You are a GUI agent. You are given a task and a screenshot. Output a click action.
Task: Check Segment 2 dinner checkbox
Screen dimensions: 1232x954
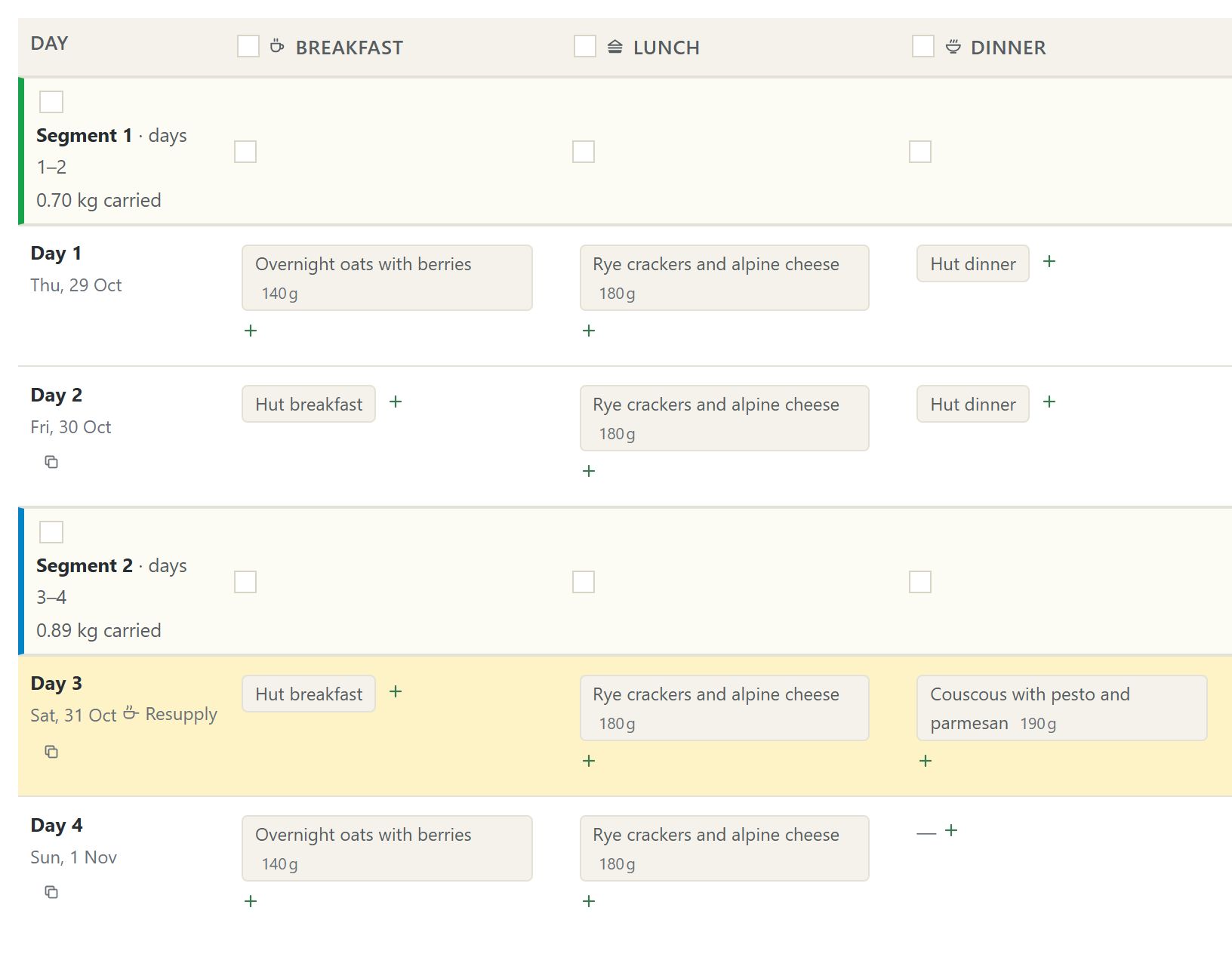(x=920, y=582)
